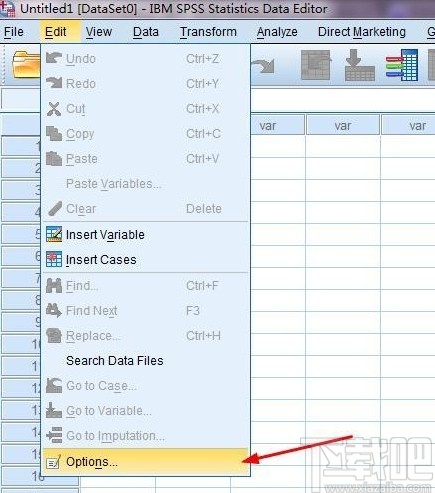Screen dimensions: 435x493
Task: Open the View menu
Action: coord(99,32)
